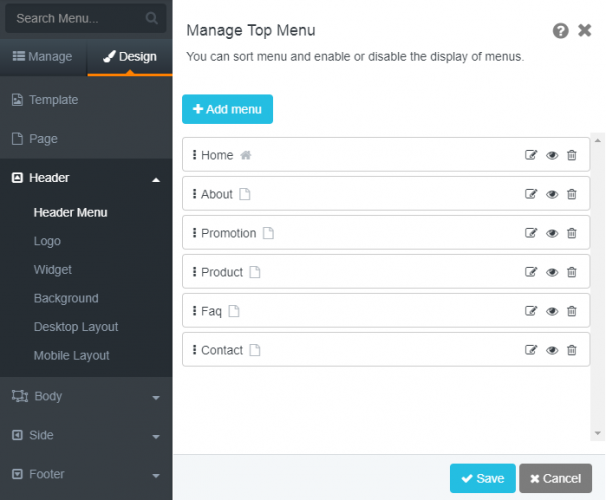Expand the Footer section in sidebar

coord(155,475)
